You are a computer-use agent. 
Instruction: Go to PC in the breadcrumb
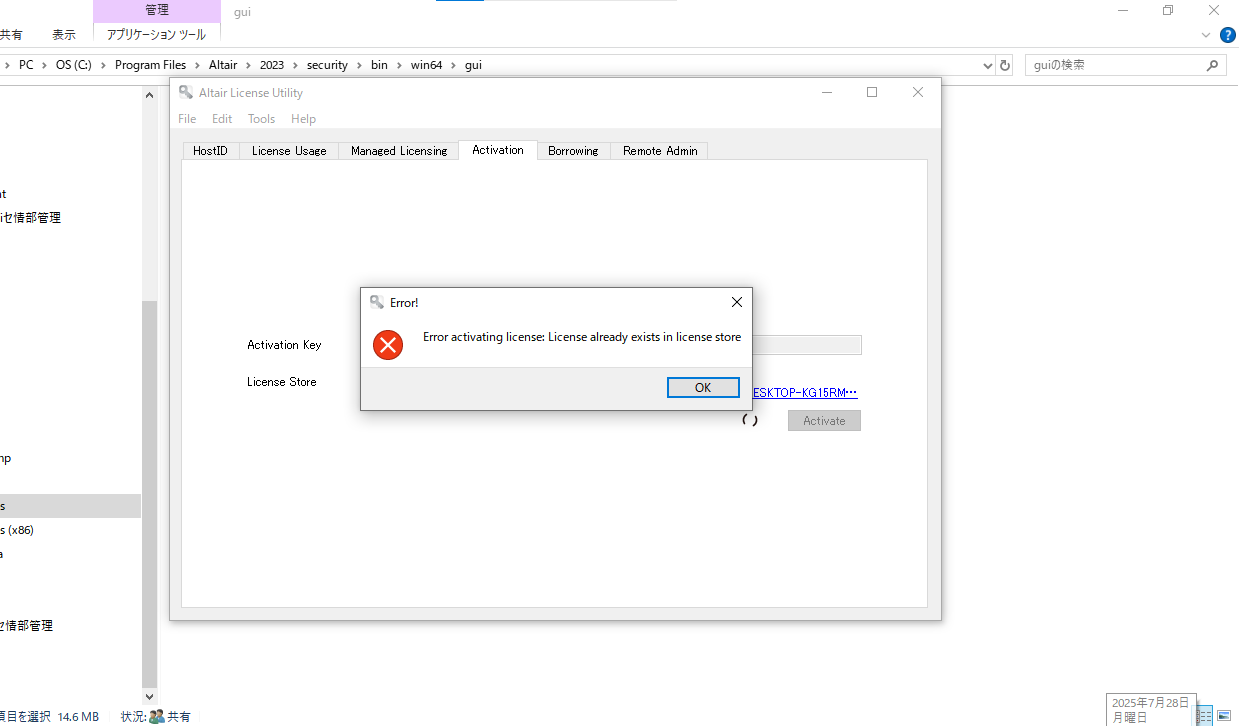tap(26, 65)
